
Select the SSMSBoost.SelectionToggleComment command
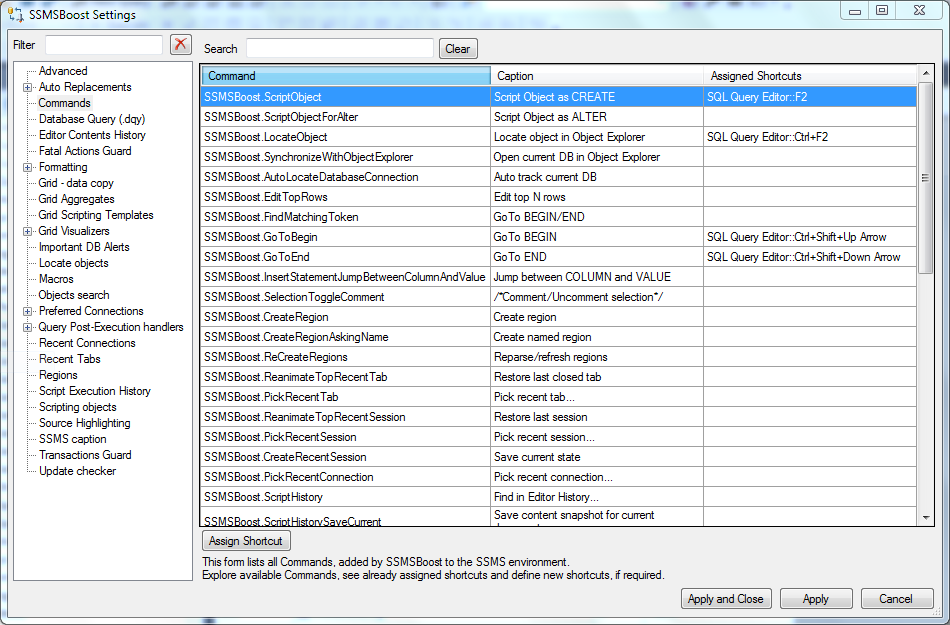coord(559,297)
